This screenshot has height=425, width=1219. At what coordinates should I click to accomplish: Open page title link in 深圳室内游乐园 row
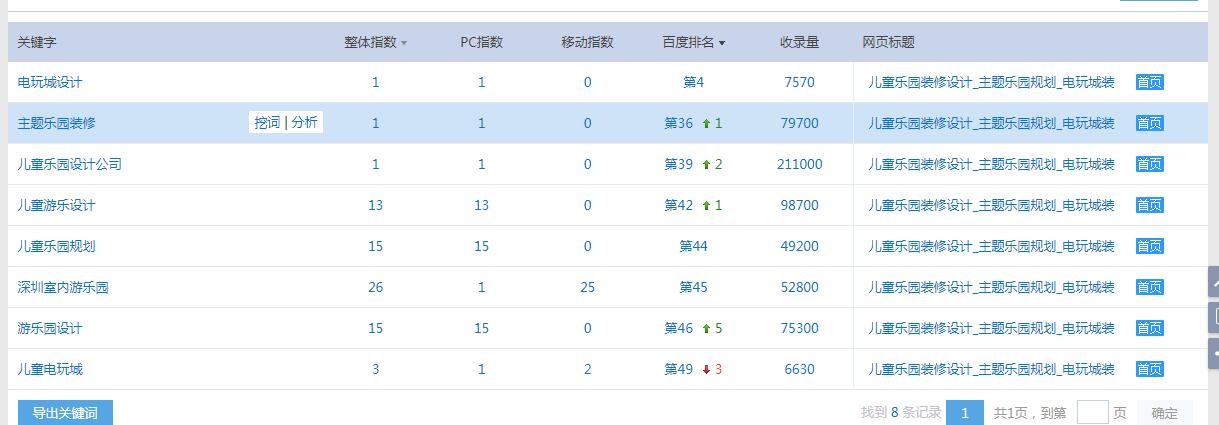[991, 287]
